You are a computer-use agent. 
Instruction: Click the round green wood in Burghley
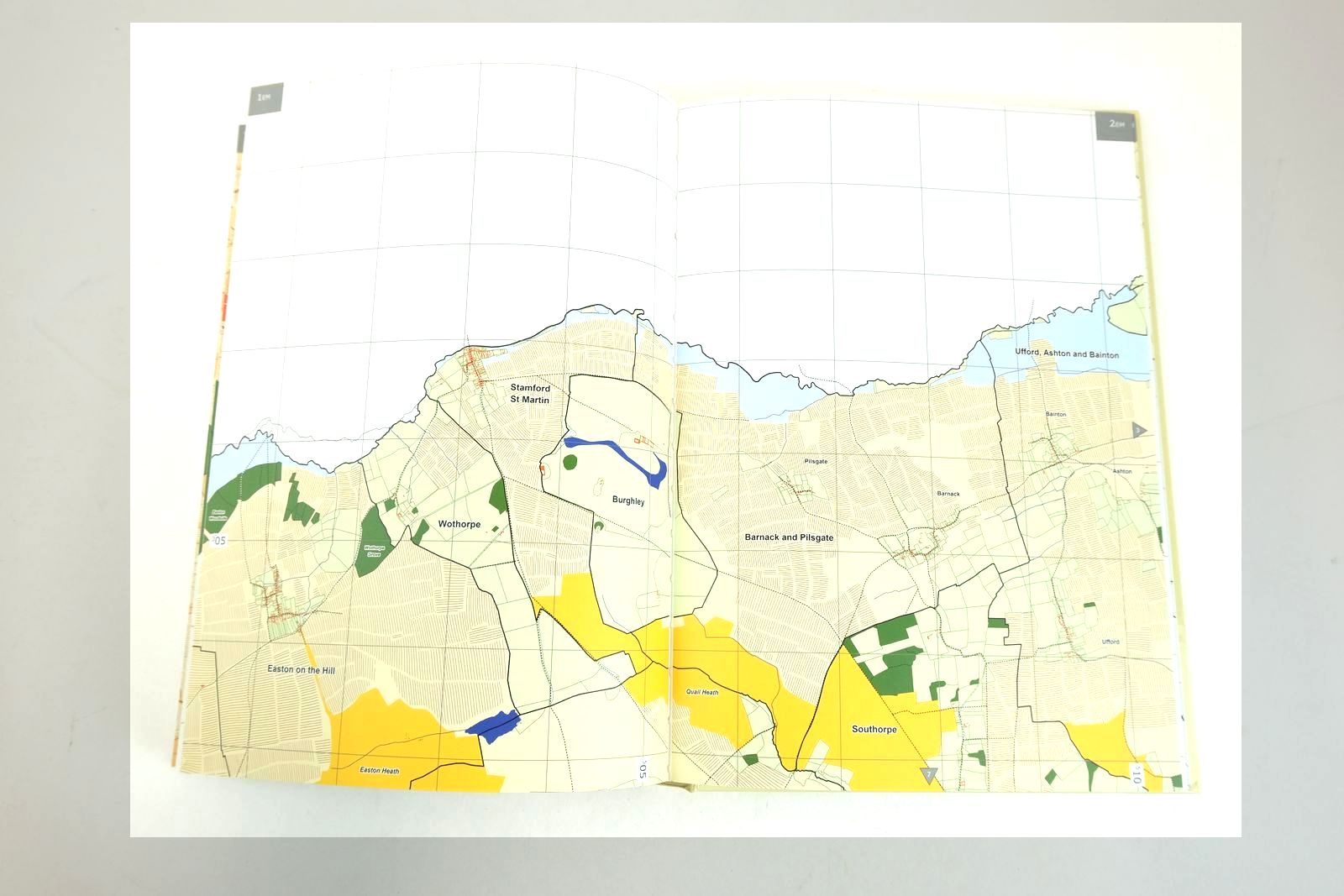(x=570, y=461)
